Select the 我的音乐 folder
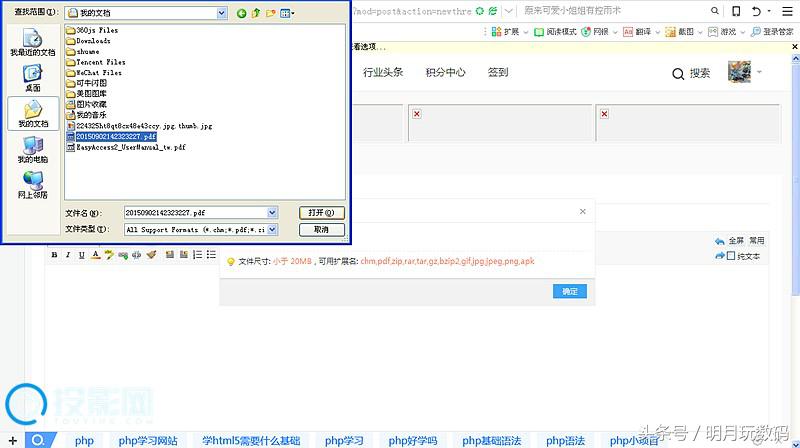The height and width of the screenshot is (448, 800). tap(87, 115)
